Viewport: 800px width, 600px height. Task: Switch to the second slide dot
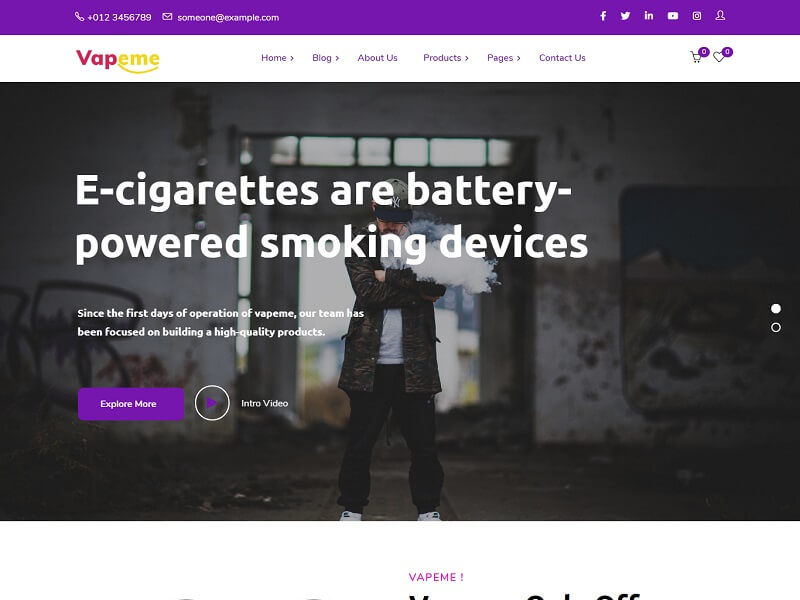[x=776, y=328]
